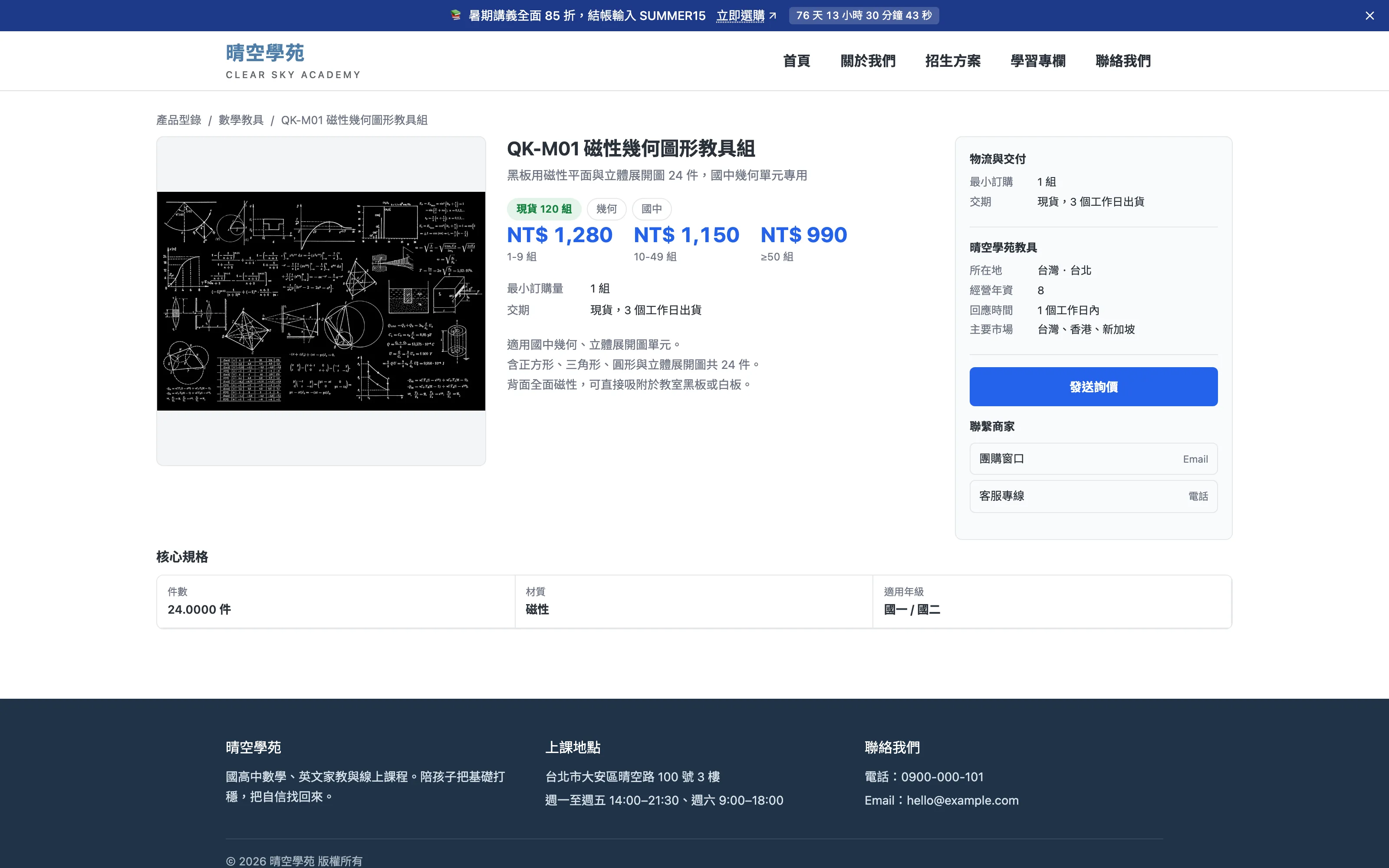Click 台灣、香港、新加坡 market value
Screen dimensions: 1389x868
(x=1086, y=329)
